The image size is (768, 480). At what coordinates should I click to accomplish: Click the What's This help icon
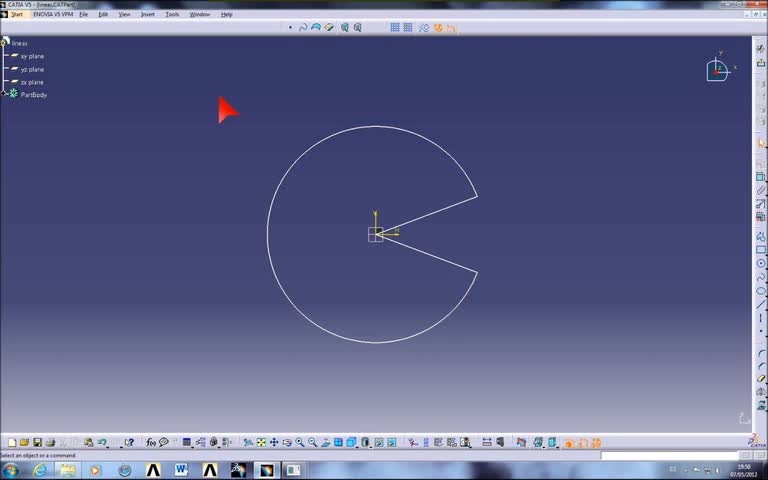point(129,443)
